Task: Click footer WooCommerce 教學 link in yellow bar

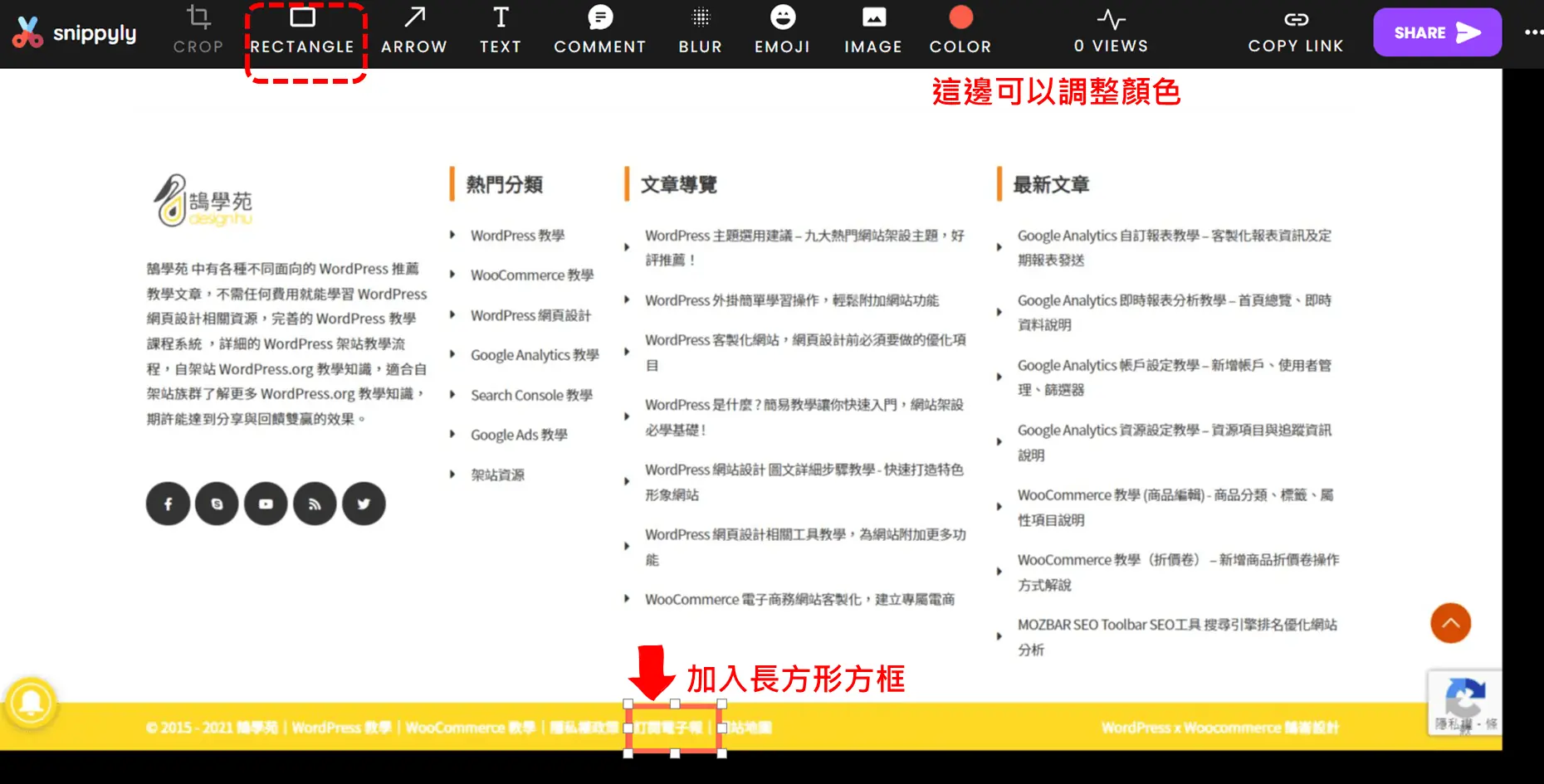Action: tap(471, 728)
